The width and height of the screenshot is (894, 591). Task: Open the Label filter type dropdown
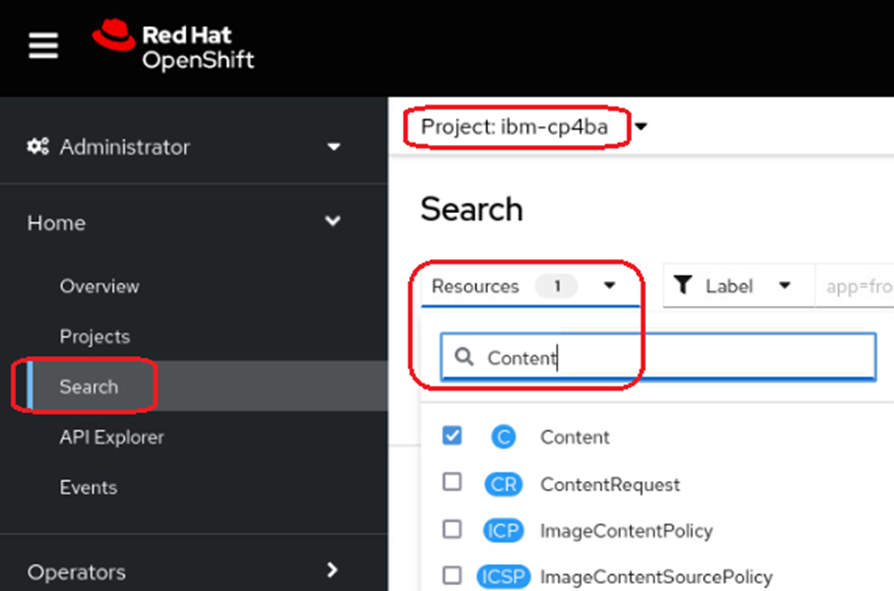(x=738, y=286)
